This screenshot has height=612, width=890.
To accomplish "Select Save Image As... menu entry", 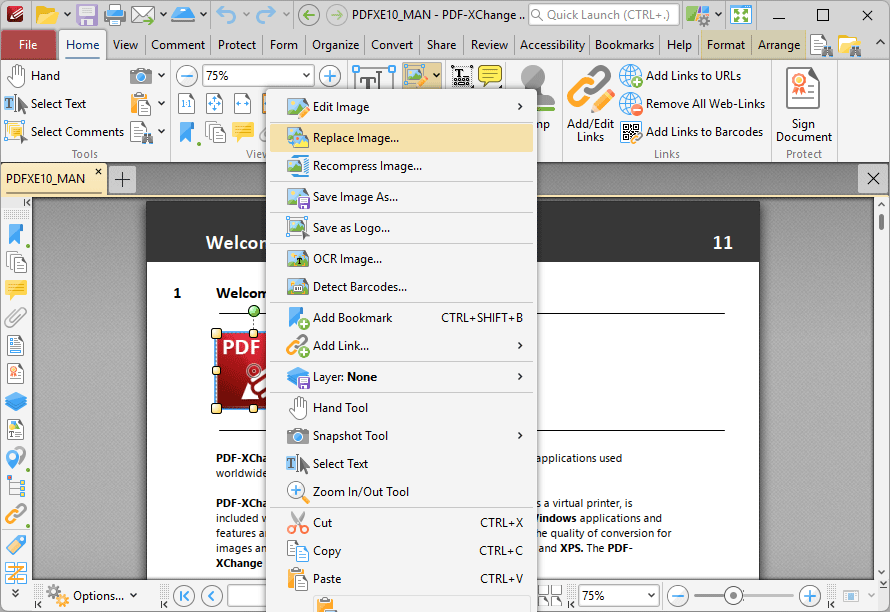I will (401, 197).
